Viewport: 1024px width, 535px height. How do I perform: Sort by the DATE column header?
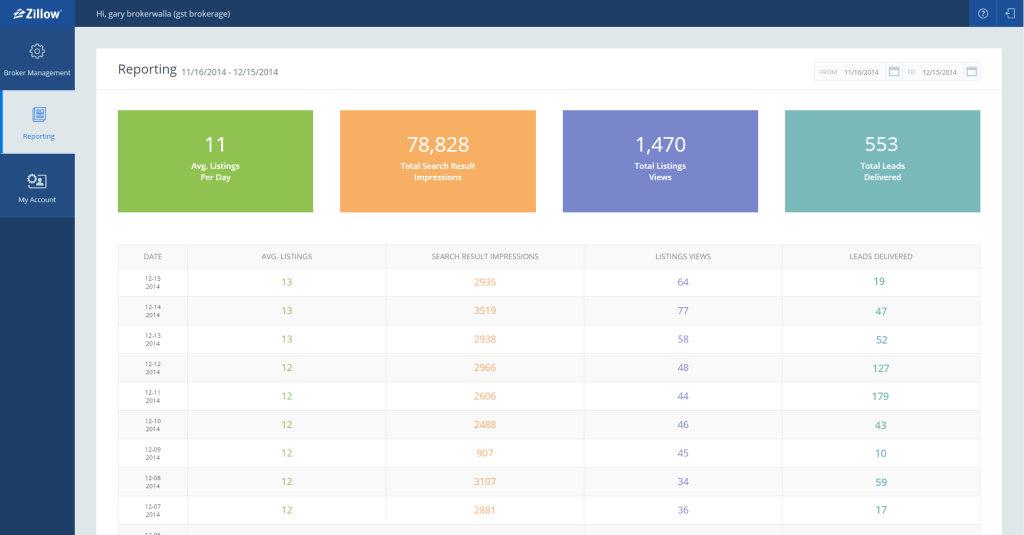pyautogui.click(x=152, y=257)
